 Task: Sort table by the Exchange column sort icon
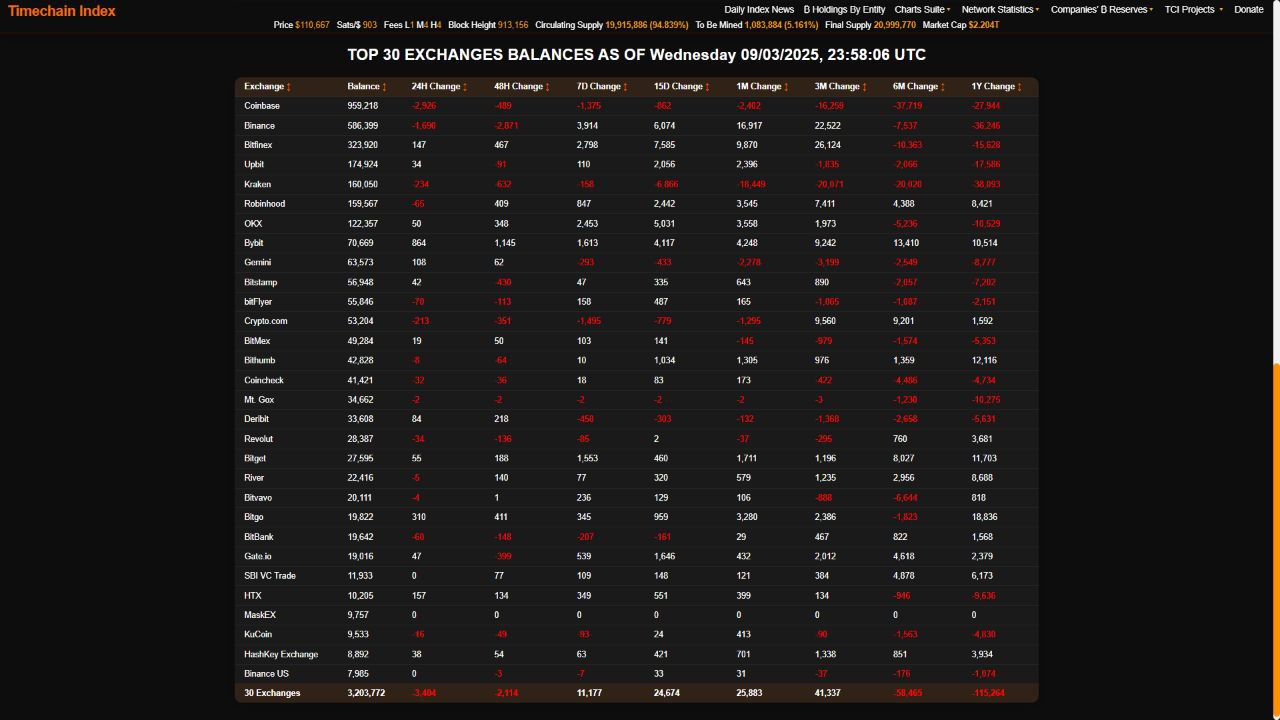click(288, 87)
